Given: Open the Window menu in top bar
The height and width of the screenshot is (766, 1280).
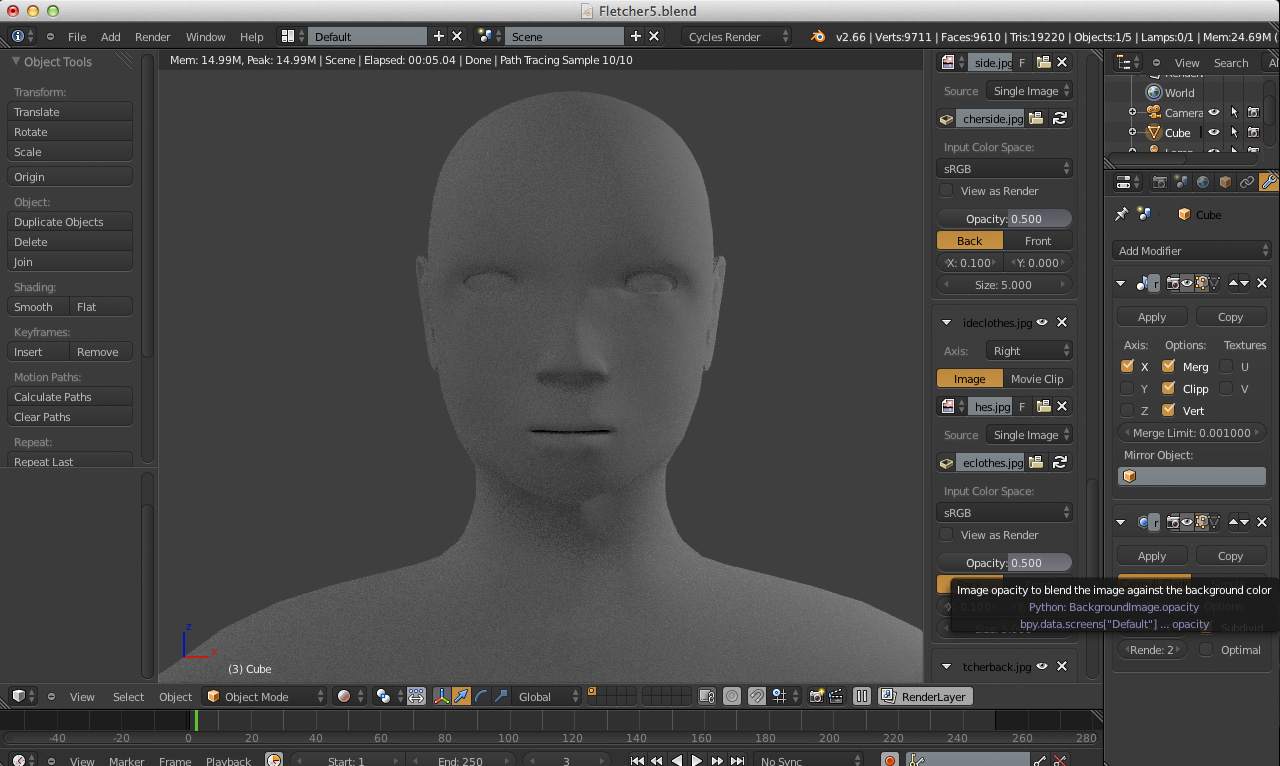Looking at the screenshot, I should (206, 36).
